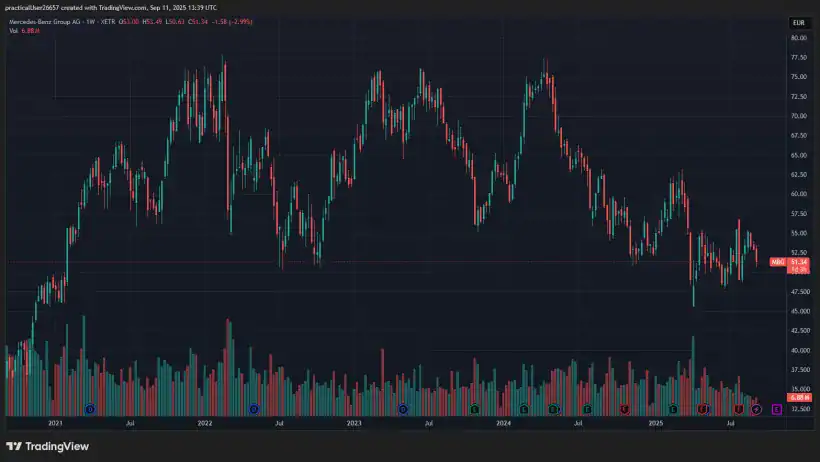The width and height of the screenshot is (820, 462).
Task: Click the green E earnings marker before 2024
Action: [475, 408]
